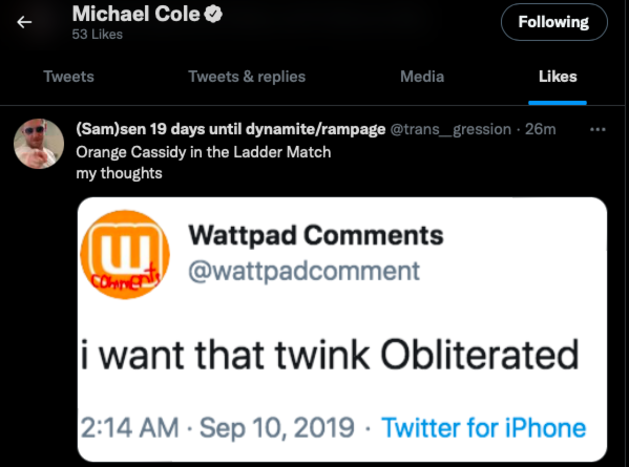Click the "Orange Cassidy in the Ladder Match" text

(203, 152)
